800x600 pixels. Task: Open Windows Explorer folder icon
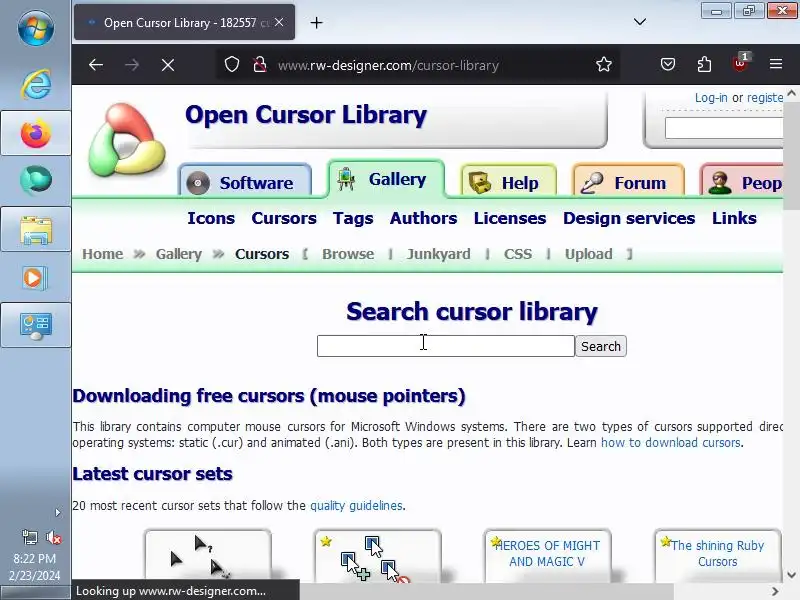click(x=36, y=230)
